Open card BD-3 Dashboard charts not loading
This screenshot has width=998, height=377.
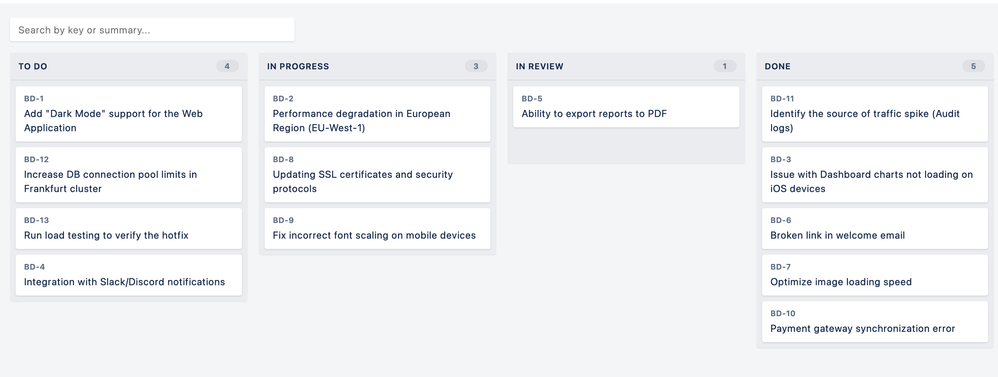tap(875, 175)
